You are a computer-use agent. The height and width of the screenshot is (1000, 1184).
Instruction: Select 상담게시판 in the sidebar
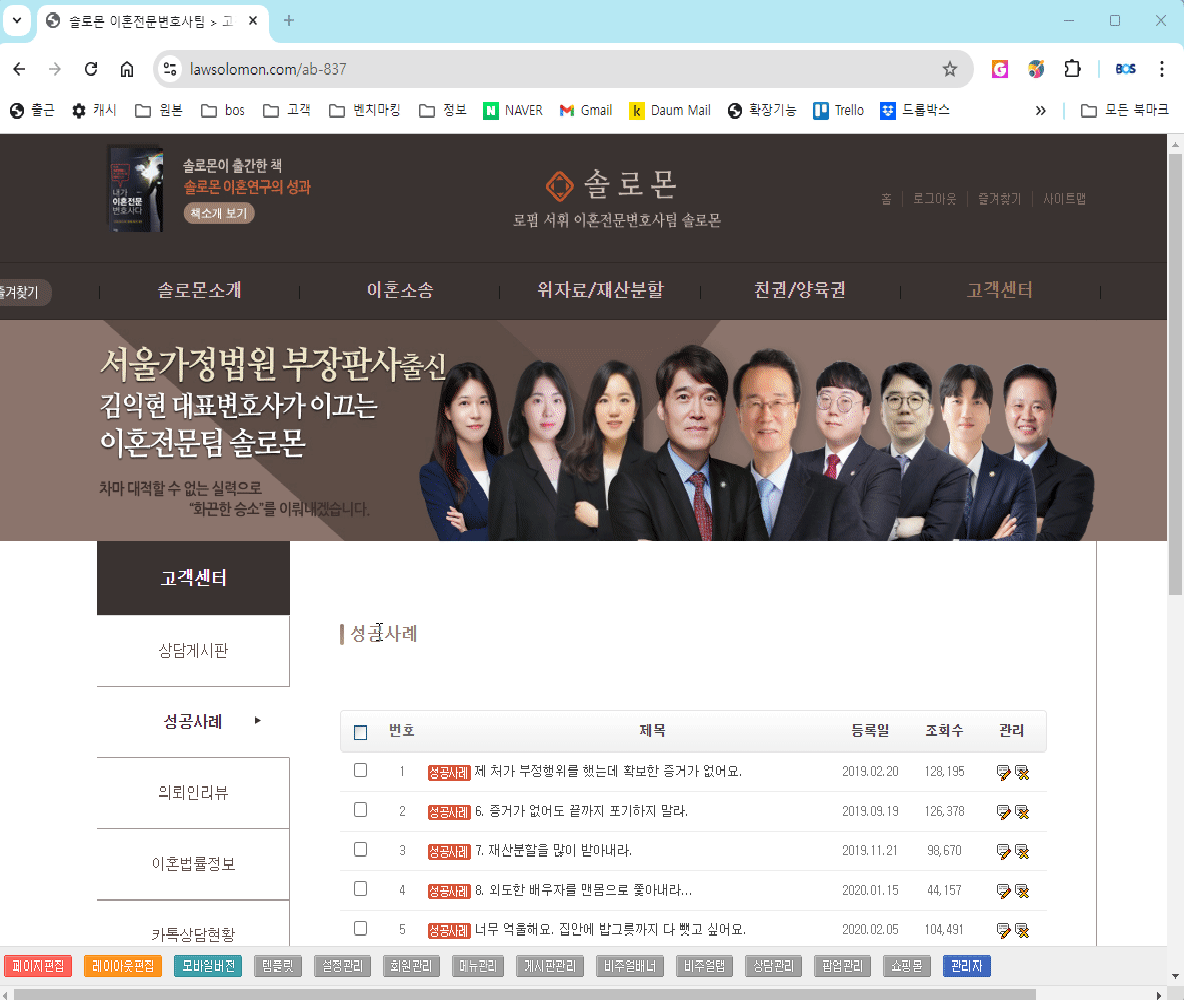point(193,651)
